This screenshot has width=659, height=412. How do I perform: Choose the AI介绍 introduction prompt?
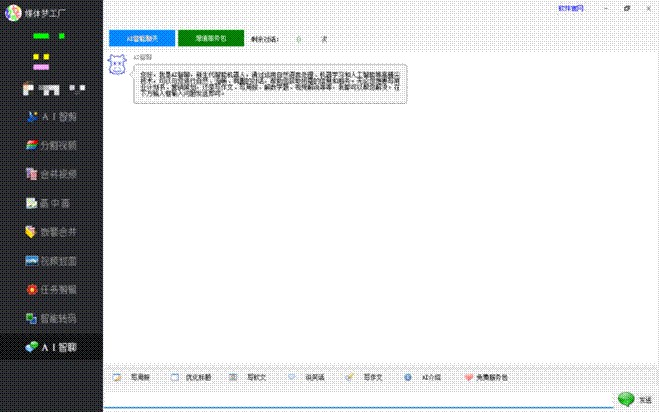point(422,378)
